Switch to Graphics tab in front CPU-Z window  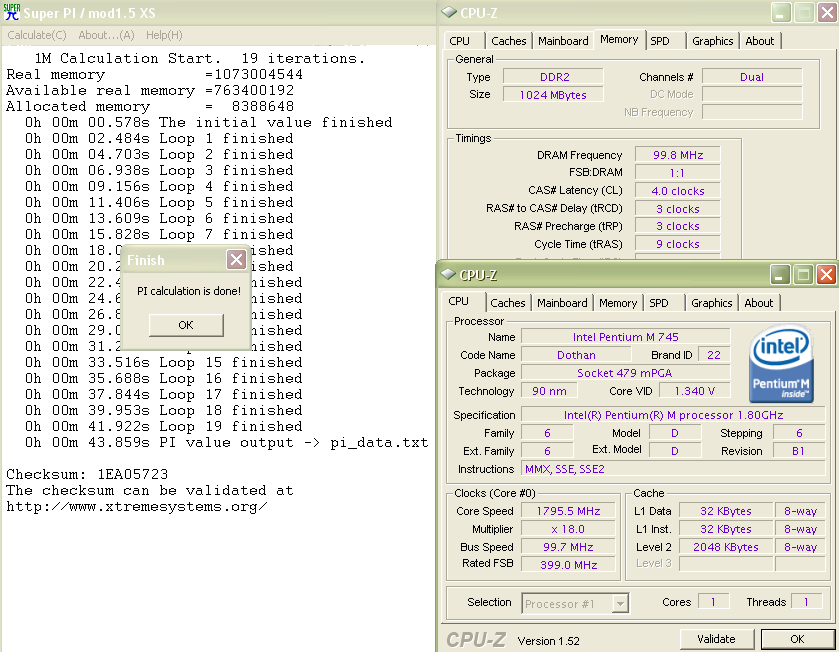[712, 303]
